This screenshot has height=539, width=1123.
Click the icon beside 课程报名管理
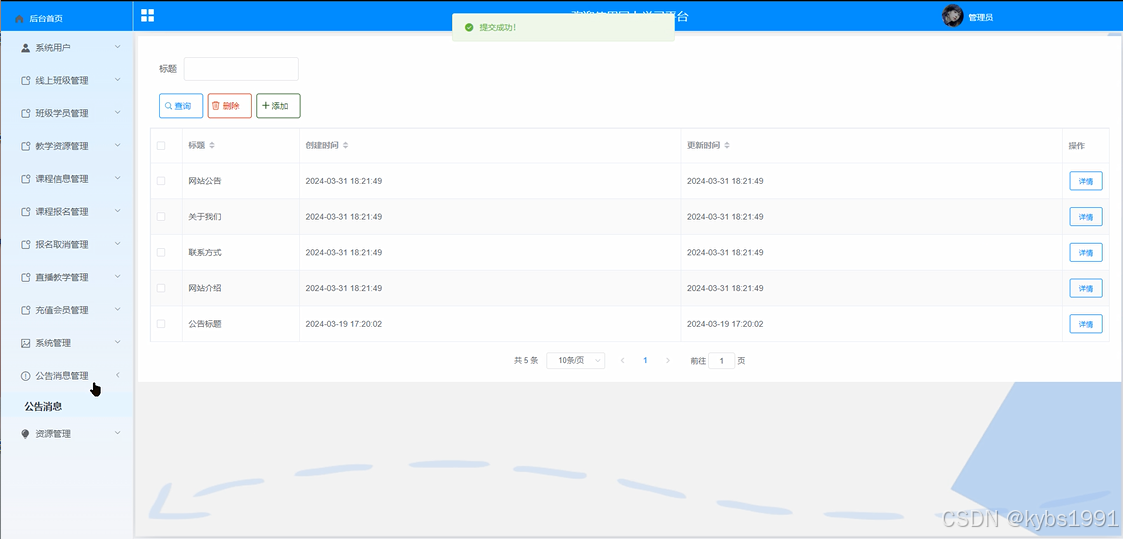[26, 212]
